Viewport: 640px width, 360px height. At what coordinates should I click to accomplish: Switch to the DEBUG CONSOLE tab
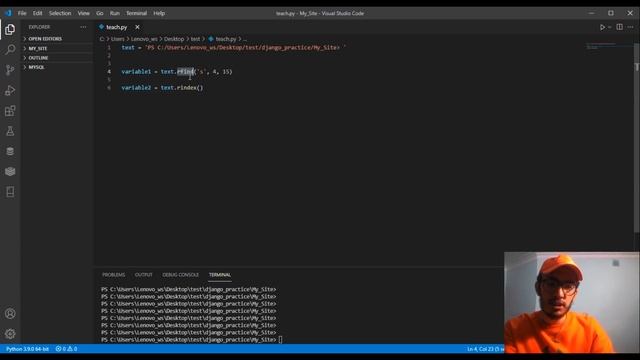180,275
